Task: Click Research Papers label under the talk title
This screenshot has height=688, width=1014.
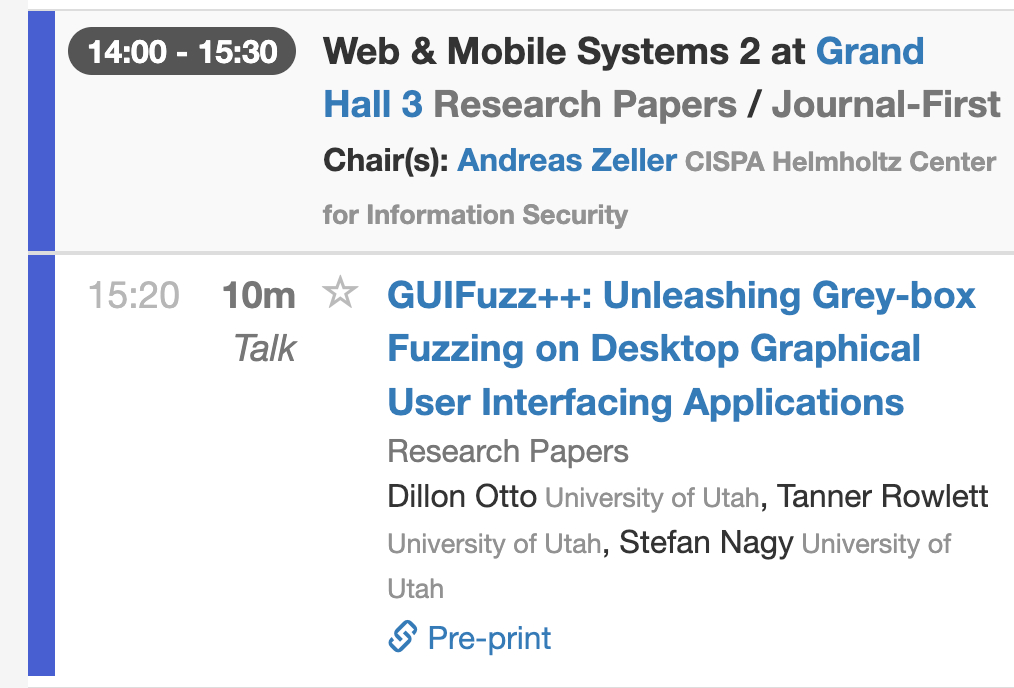Action: [x=508, y=451]
